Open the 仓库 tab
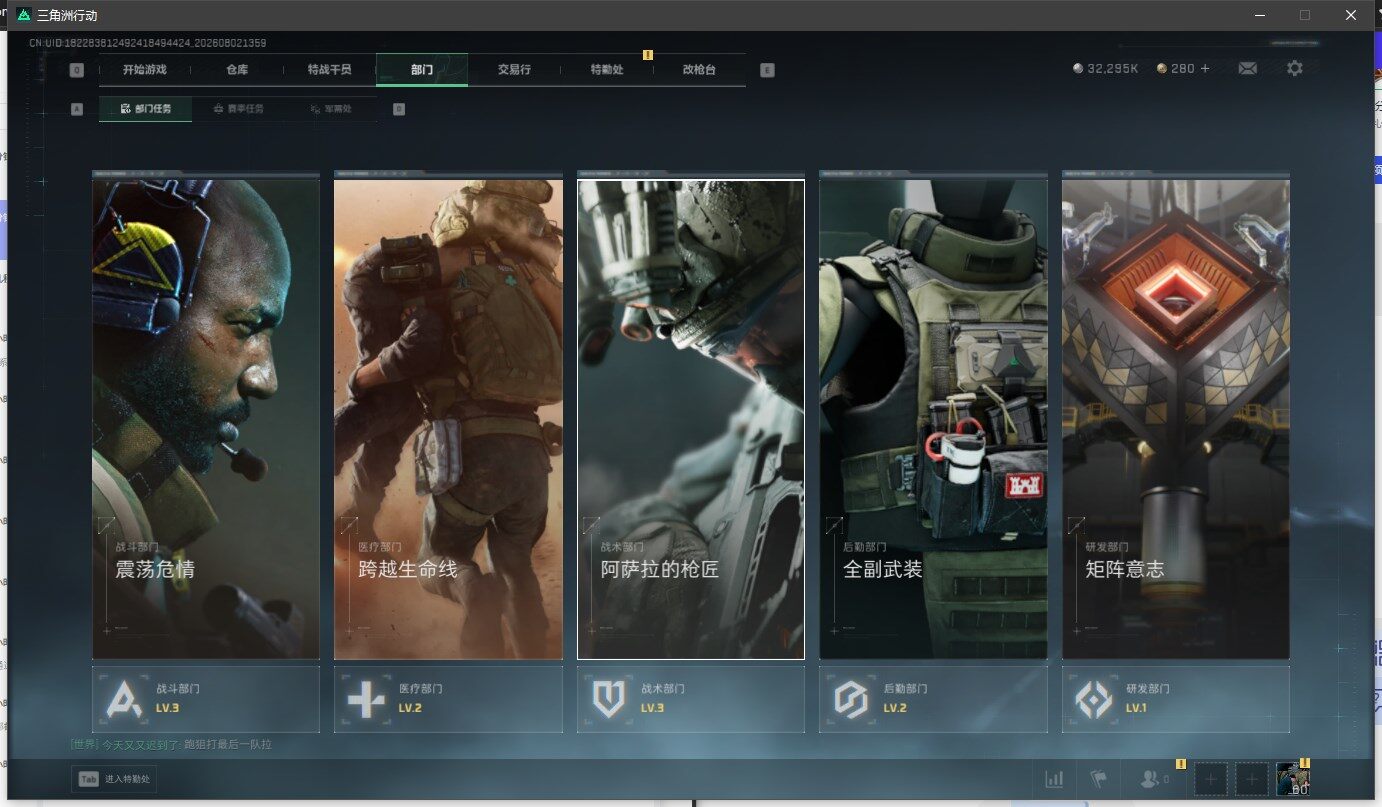 click(237, 70)
